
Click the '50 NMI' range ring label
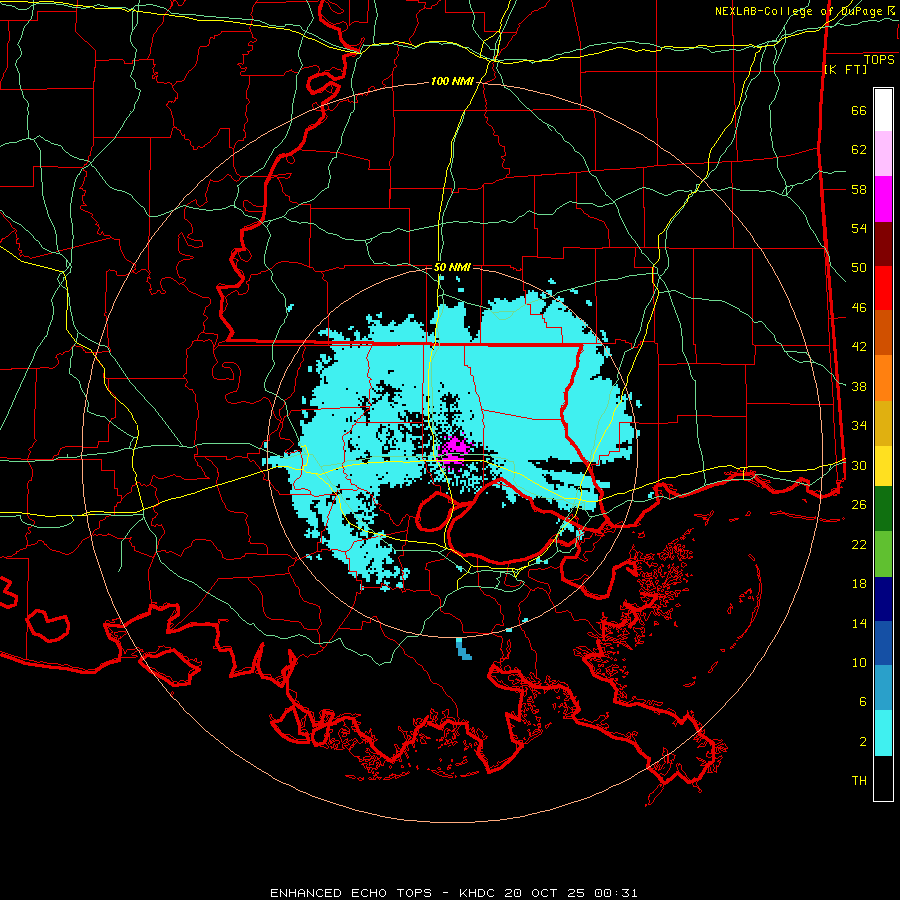coord(452,267)
